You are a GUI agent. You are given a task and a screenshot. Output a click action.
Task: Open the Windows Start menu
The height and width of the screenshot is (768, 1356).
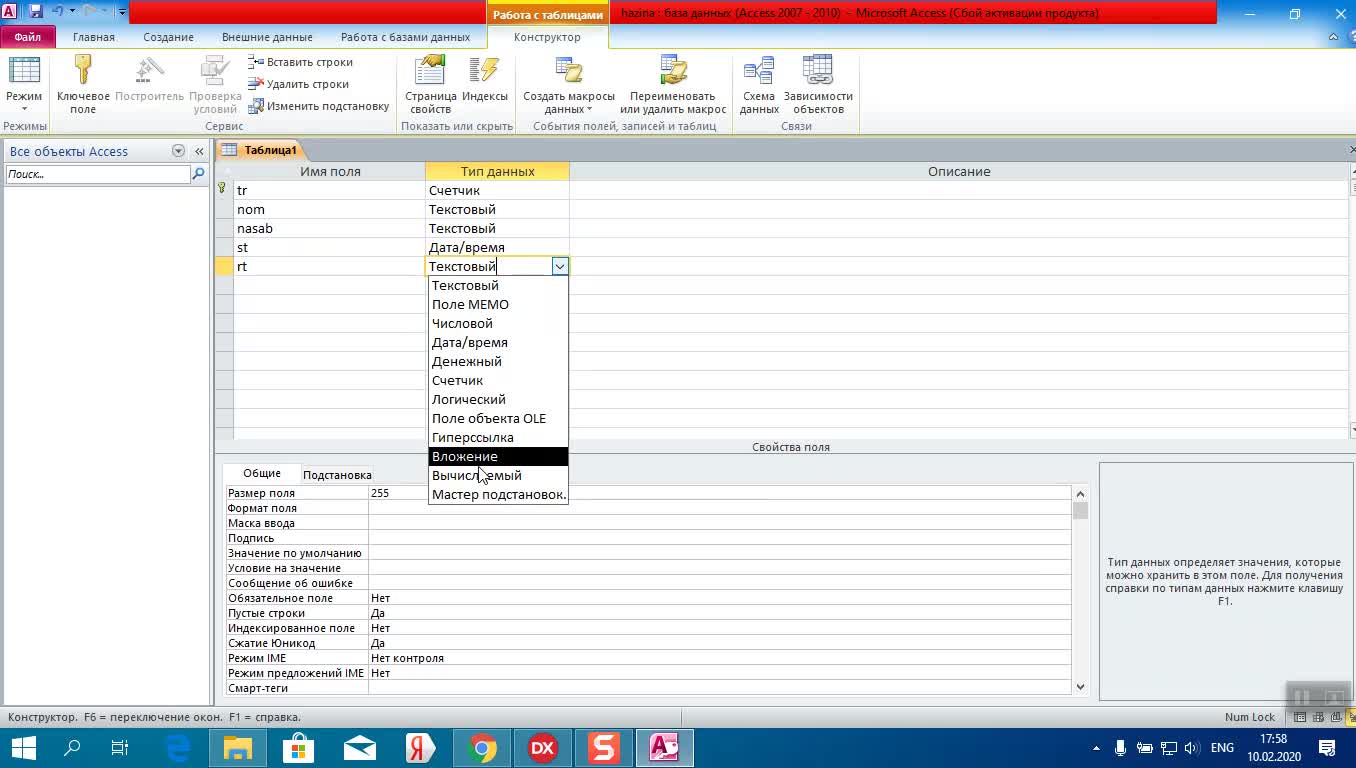click(23, 747)
